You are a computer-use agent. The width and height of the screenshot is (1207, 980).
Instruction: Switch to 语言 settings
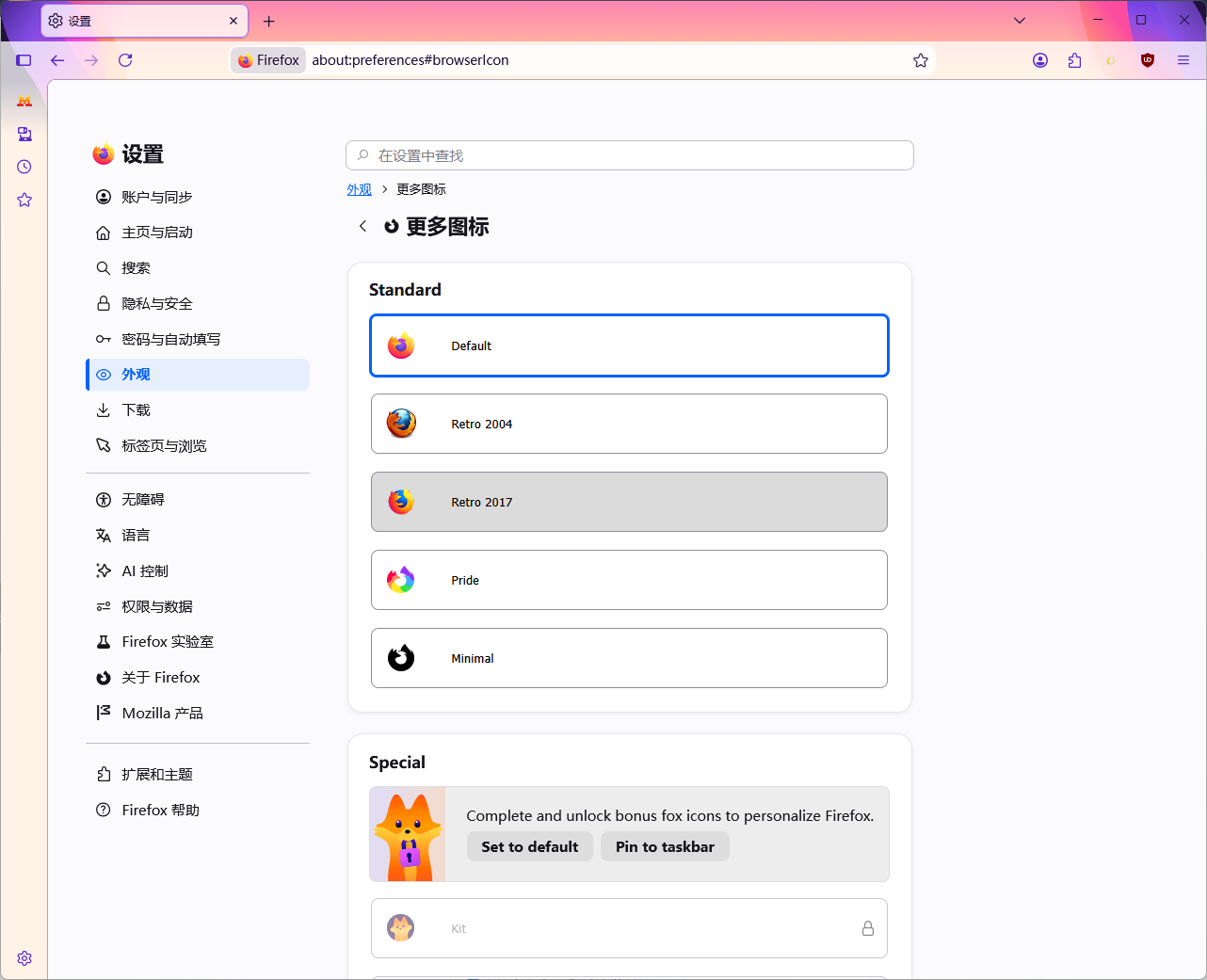pyautogui.click(x=198, y=536)
